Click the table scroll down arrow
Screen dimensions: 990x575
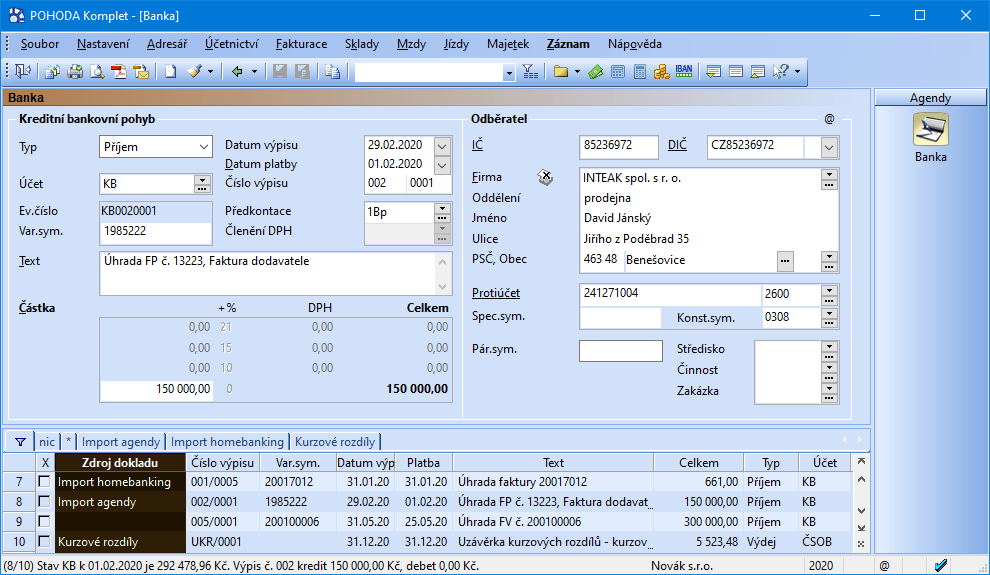(861, 511)
